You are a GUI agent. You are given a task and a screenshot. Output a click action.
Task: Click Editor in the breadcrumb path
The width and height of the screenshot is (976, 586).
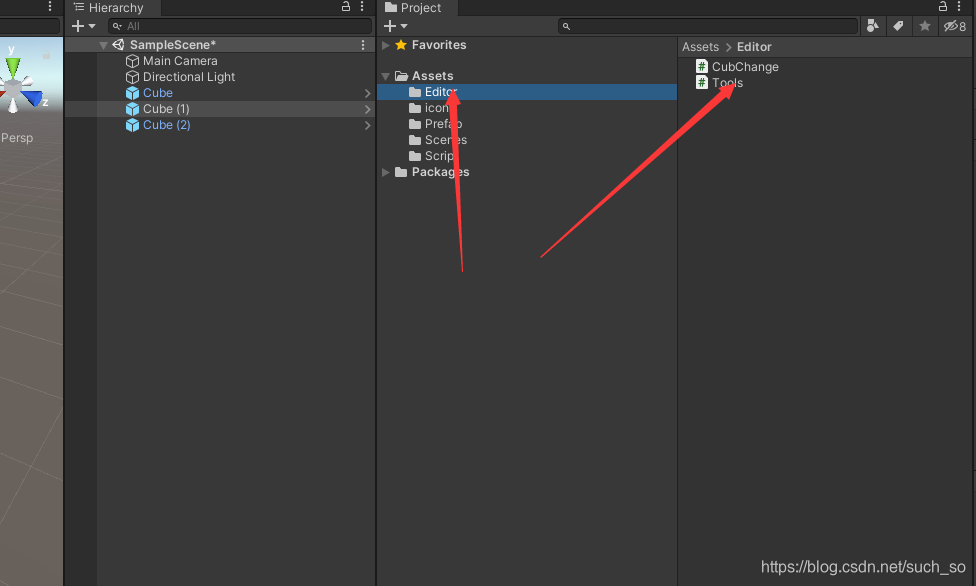754,47
